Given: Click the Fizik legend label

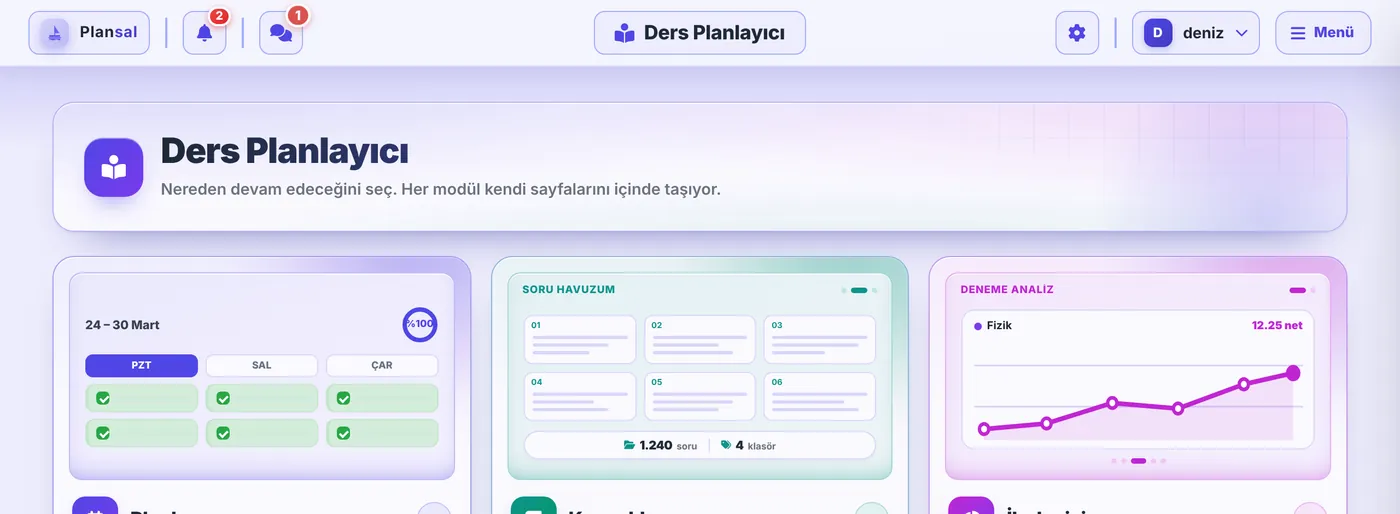Looking at the screenshot, I should click(999, 326).
